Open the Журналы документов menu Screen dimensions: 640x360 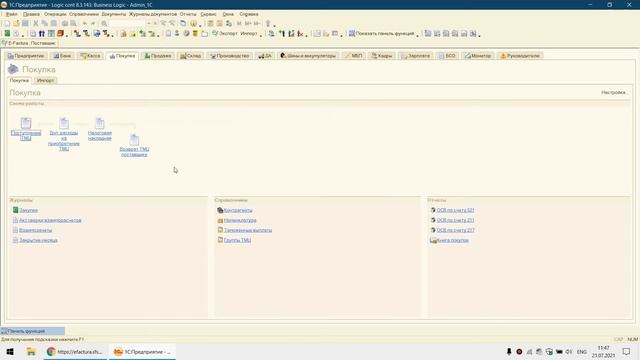click(153, 14)
